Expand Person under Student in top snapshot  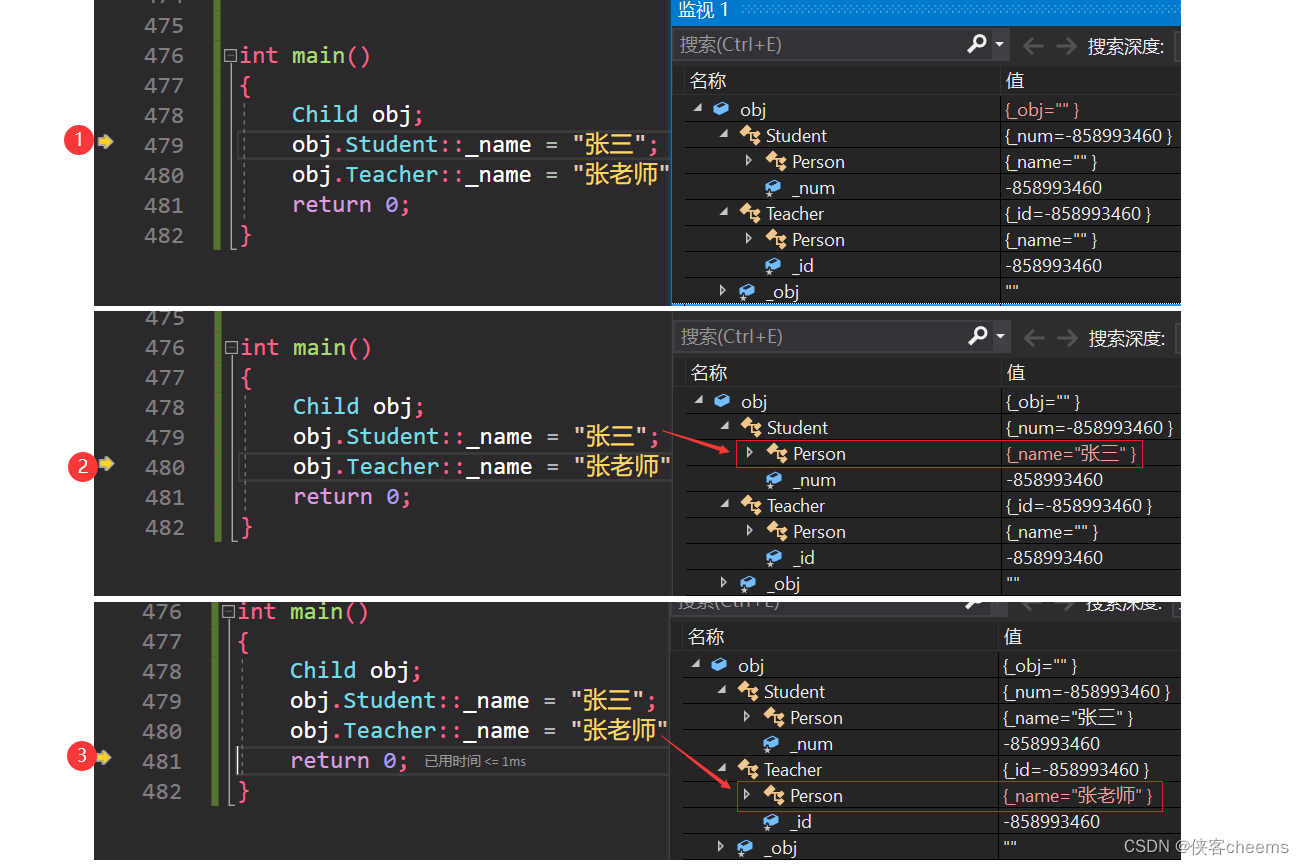749,160
